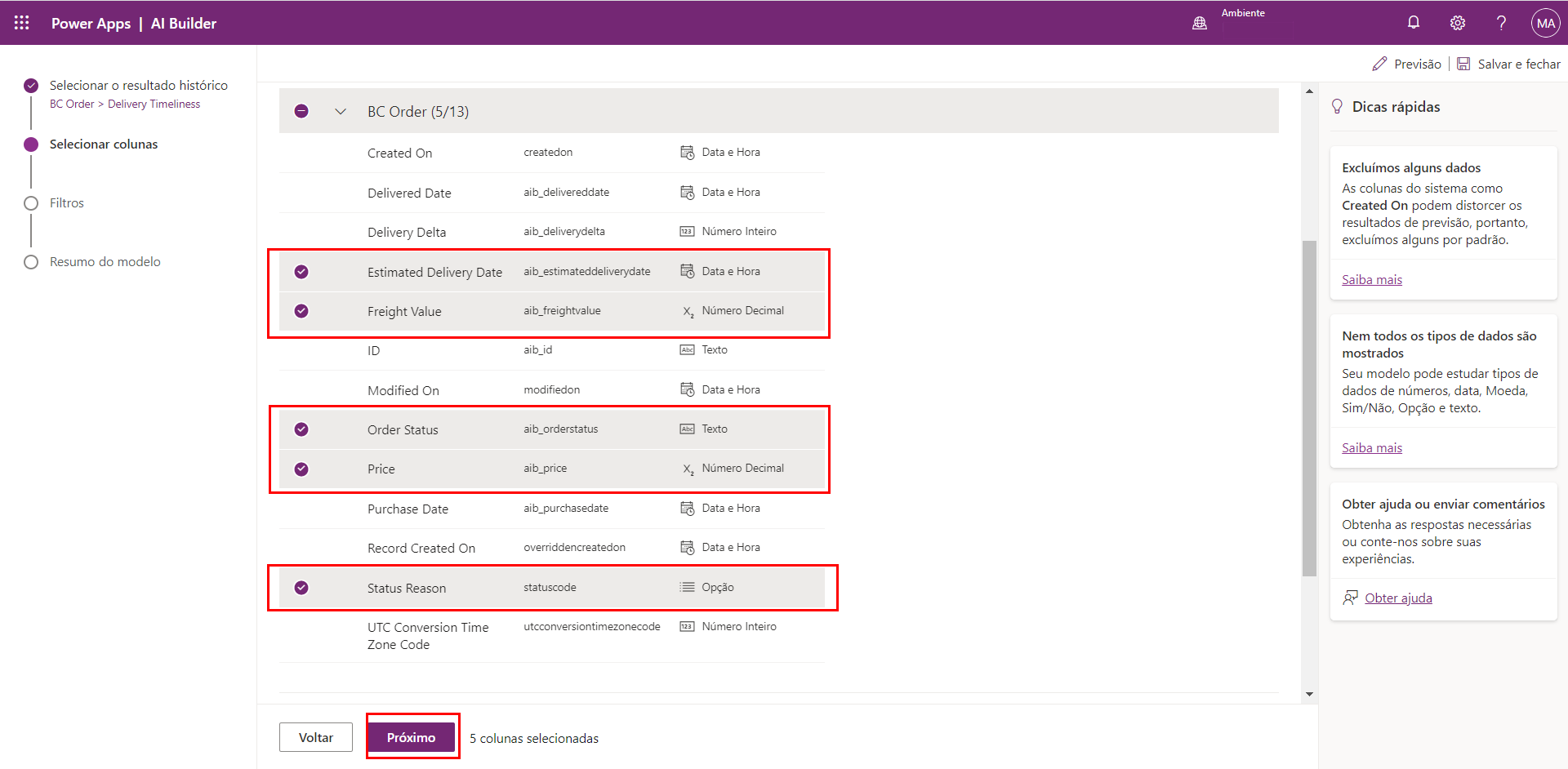Open Saiba mais under Nem todos os tipos
This screenshot has height=769, width=1568.
(1372, 447)
